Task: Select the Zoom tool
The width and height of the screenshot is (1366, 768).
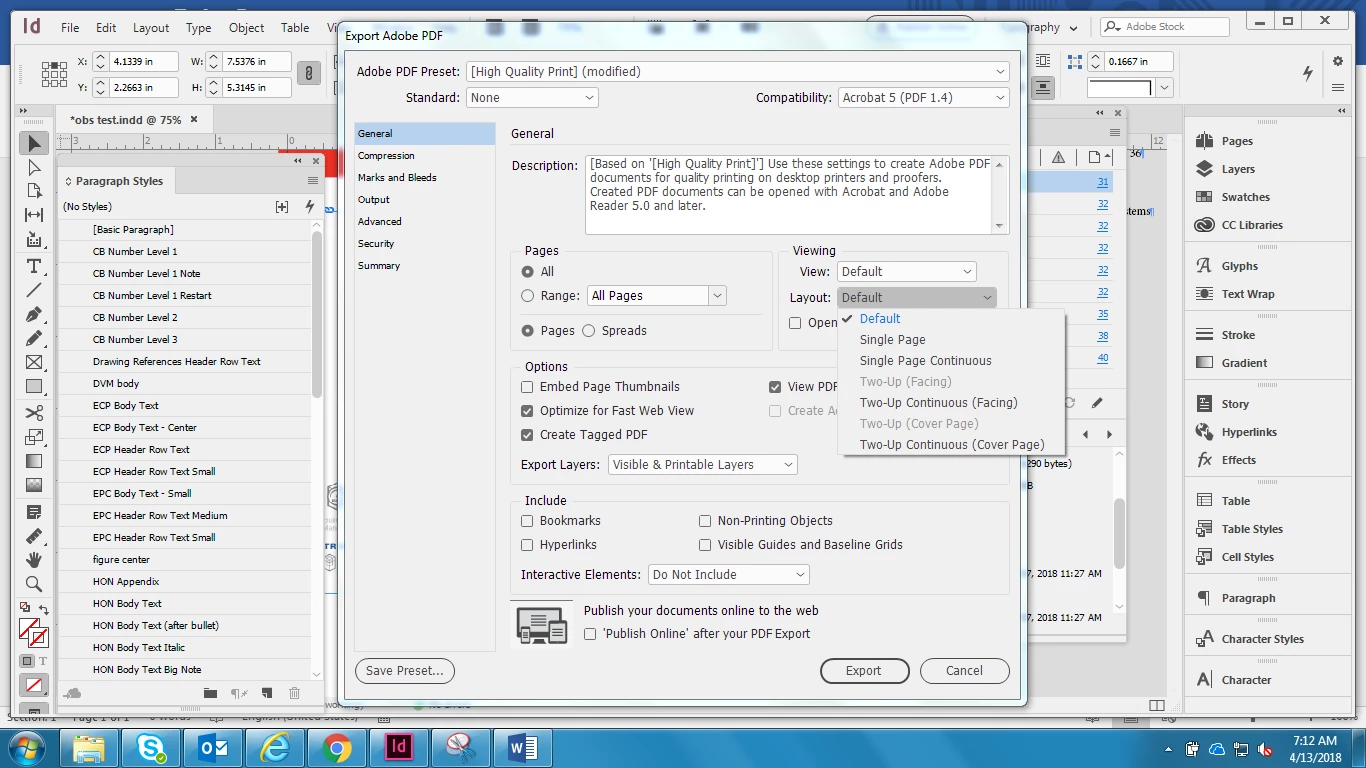Action: pos(34,584)
